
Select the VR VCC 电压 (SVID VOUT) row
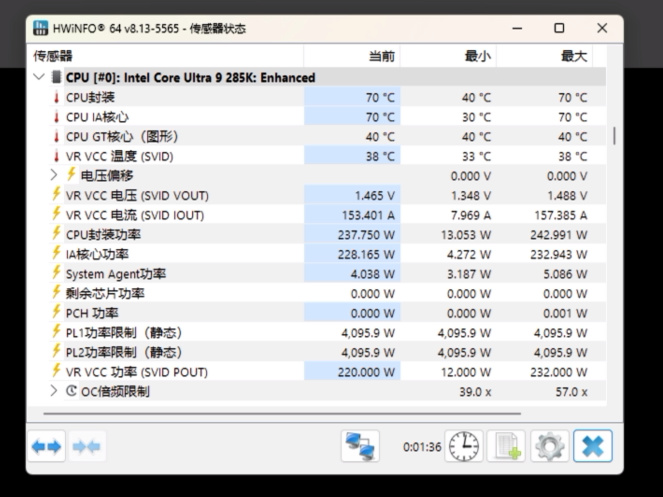coord(327,195)
